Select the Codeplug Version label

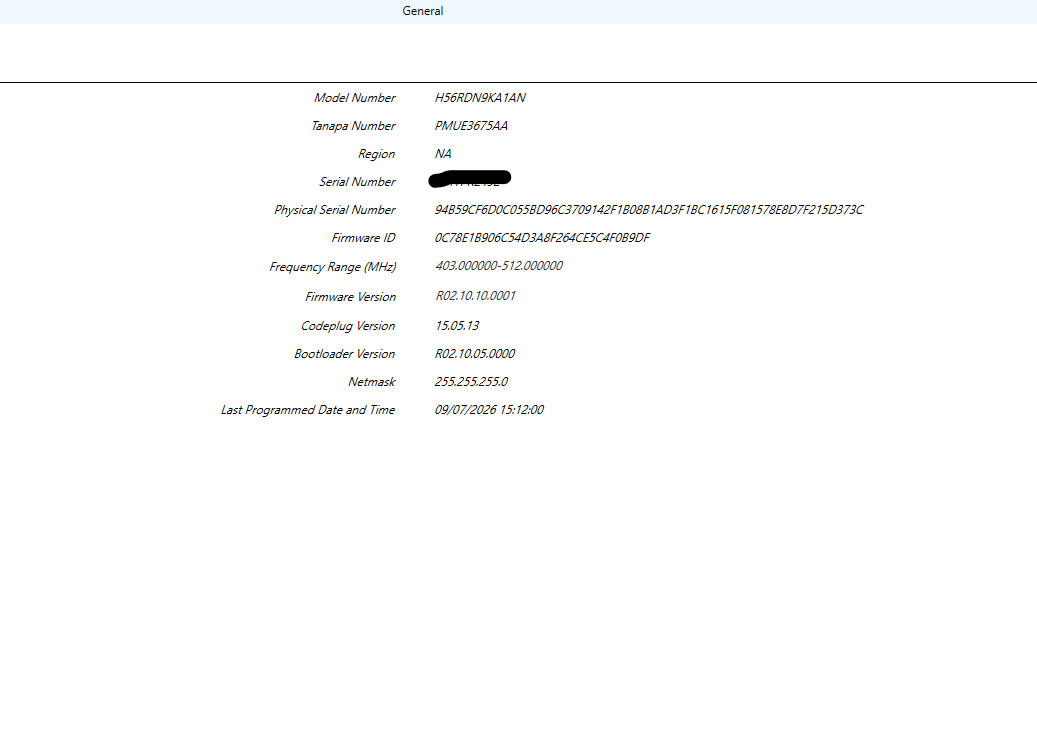[x=348, y=326]
